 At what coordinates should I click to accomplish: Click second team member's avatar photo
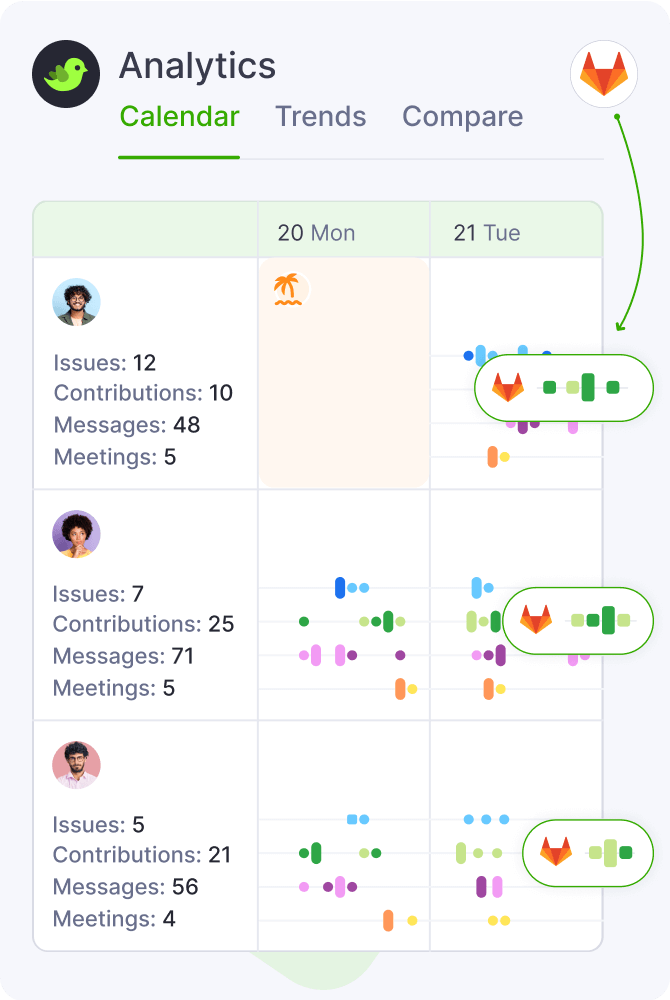pos(77,534)
